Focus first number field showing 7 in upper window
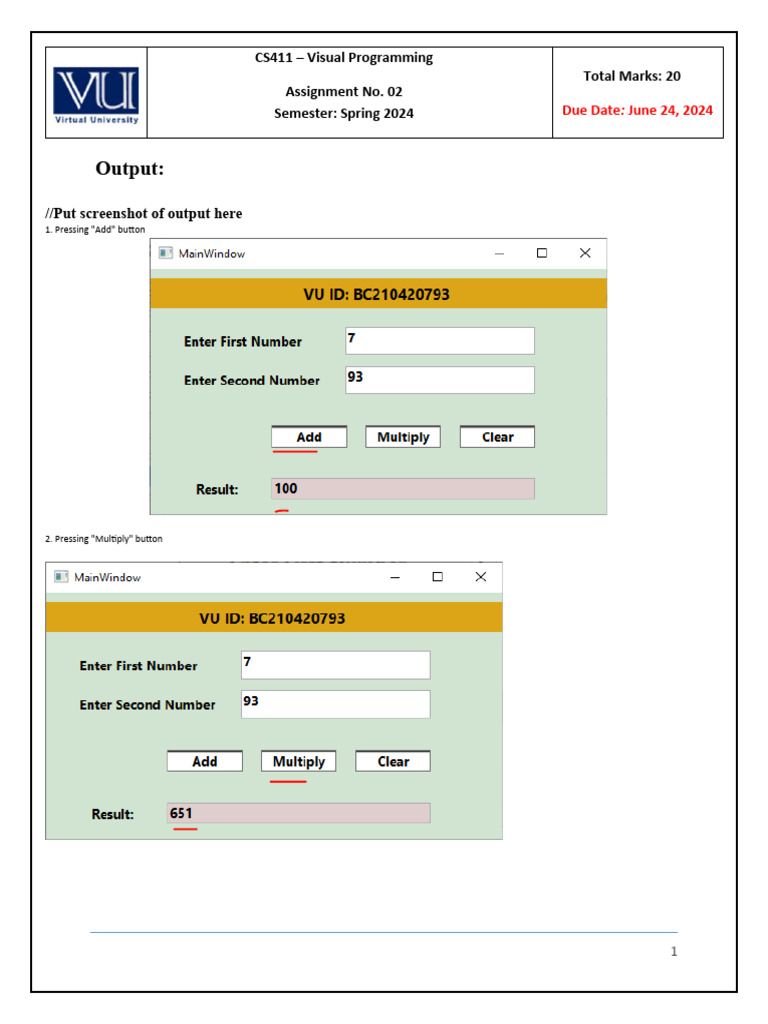 tap(440, 341)
